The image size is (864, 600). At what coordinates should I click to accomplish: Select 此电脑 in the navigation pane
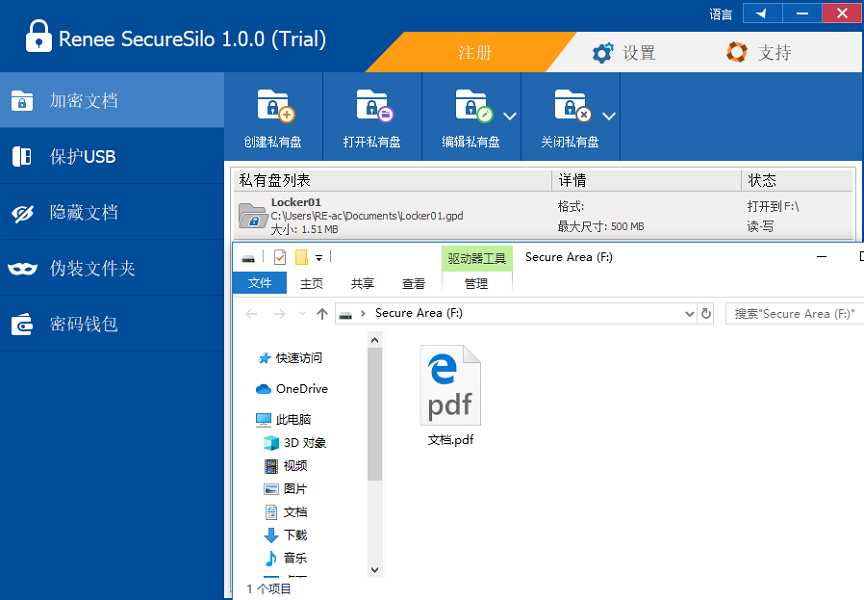point(284,420)
